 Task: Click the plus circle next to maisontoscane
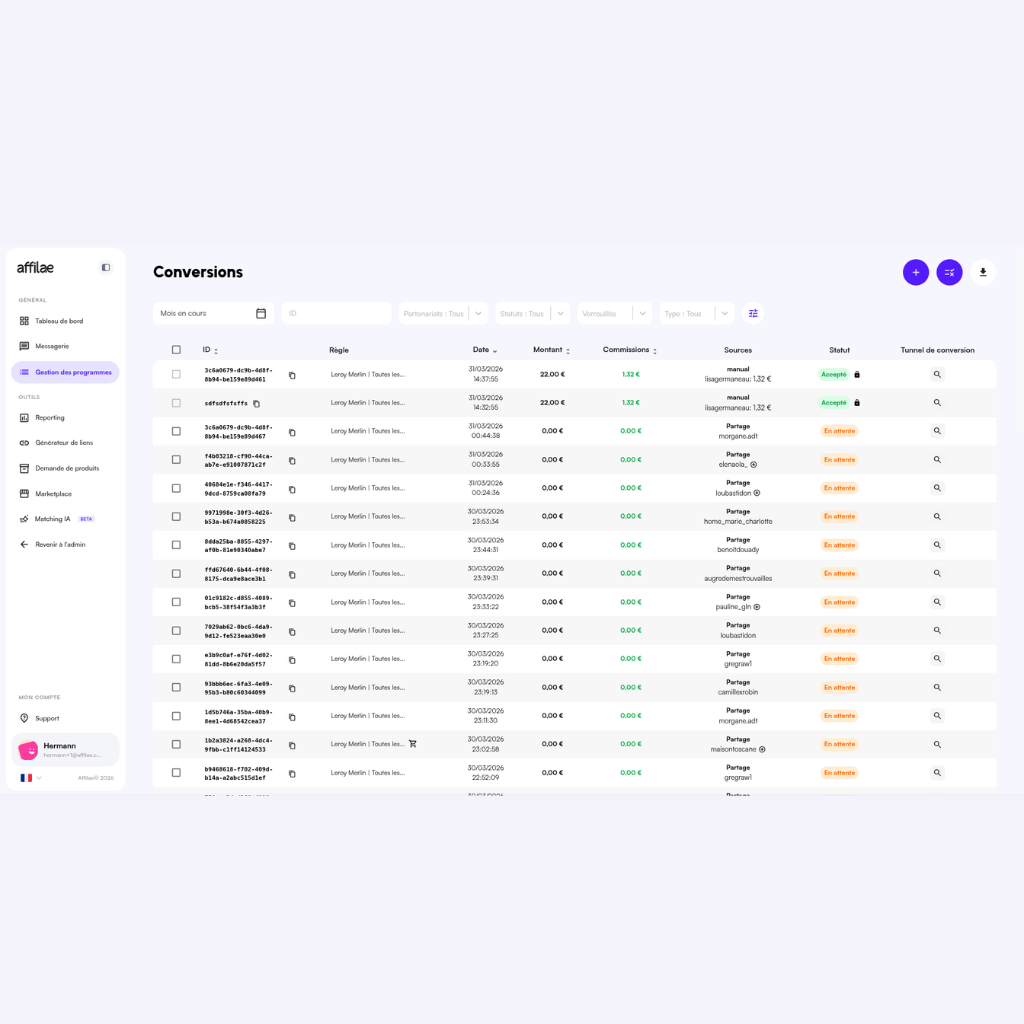point(762,749)
